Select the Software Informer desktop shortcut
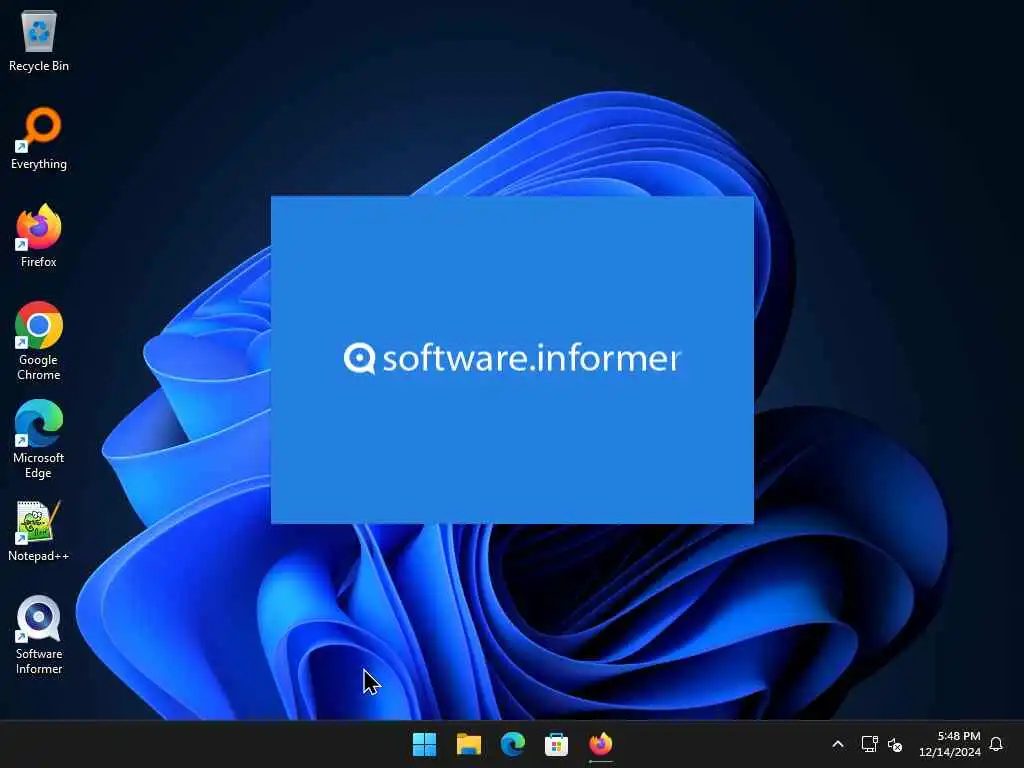Screen dimensions: 1024x768 pos(39,635)
